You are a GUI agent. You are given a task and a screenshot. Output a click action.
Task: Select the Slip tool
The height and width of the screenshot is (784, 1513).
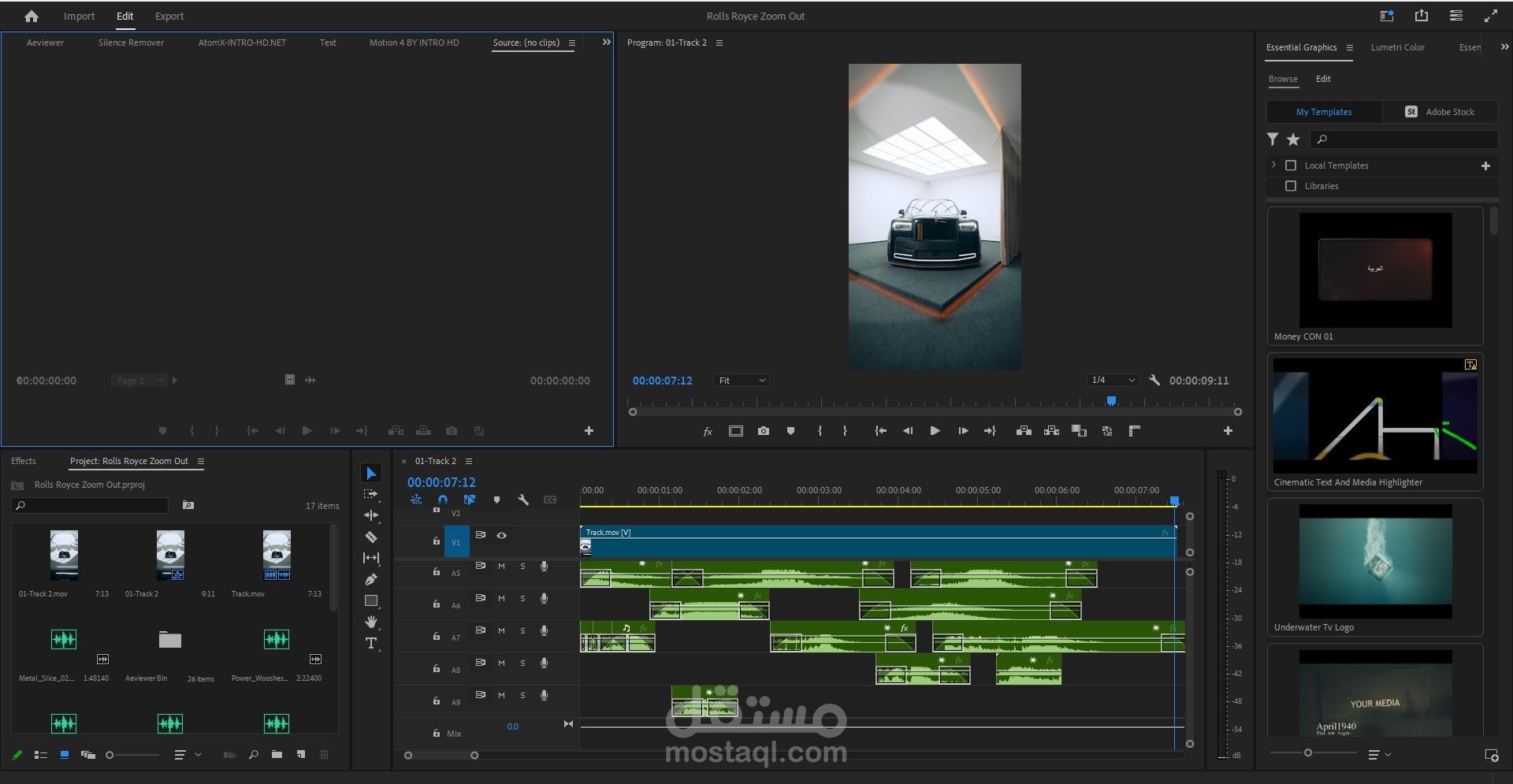click(371, 558)
